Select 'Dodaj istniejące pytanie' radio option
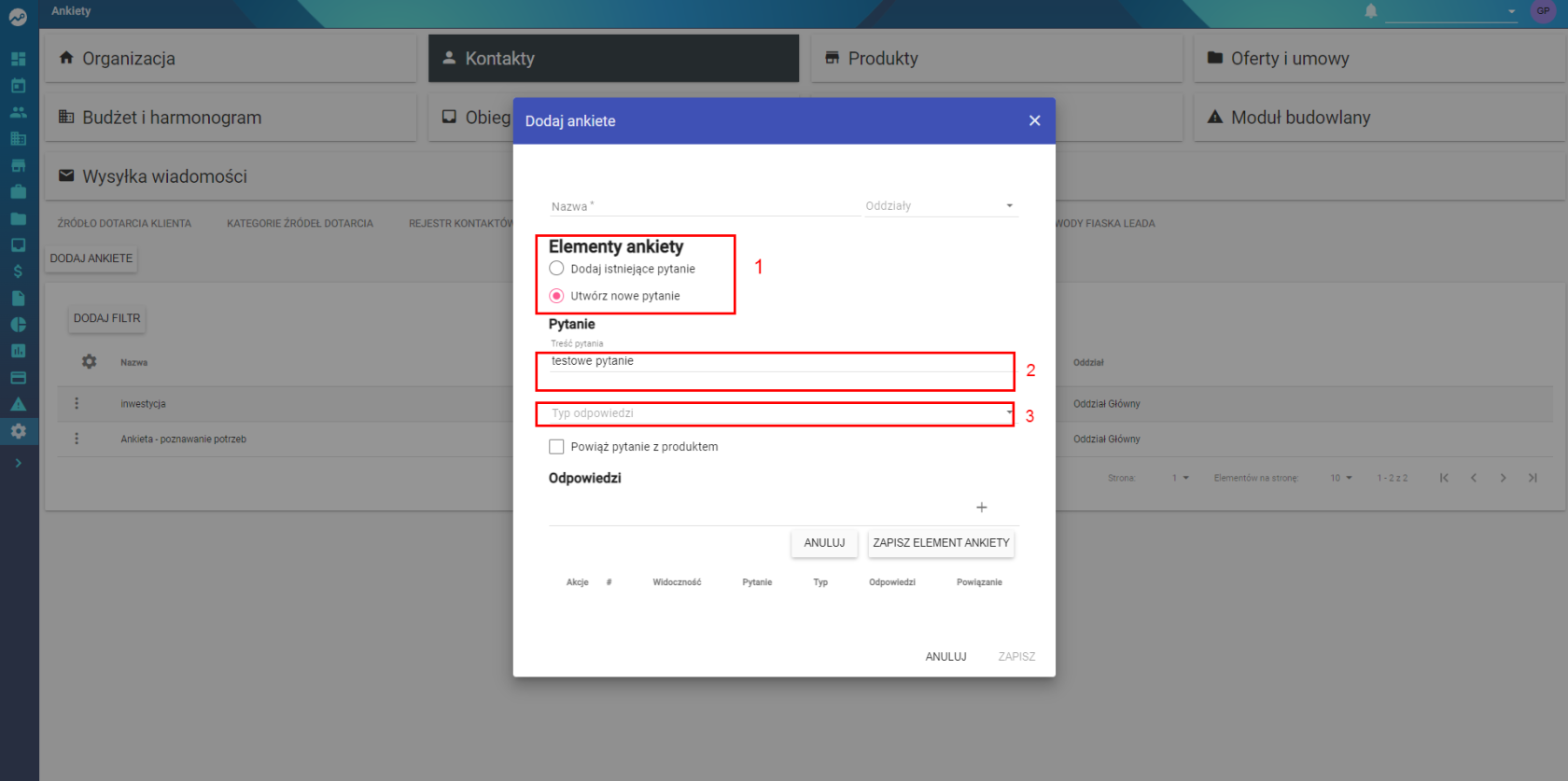Image resolution: width=1568 pixels, height=781 pixels. [x=556, y=269]
